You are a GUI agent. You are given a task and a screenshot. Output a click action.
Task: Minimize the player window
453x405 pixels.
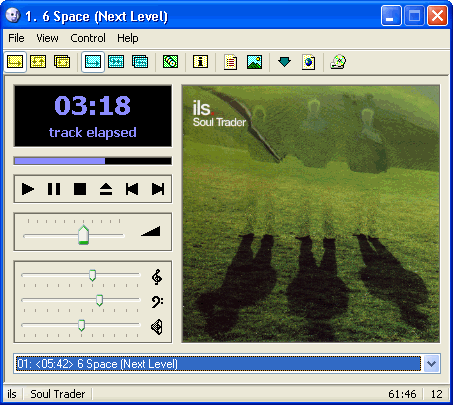[391, 15]
